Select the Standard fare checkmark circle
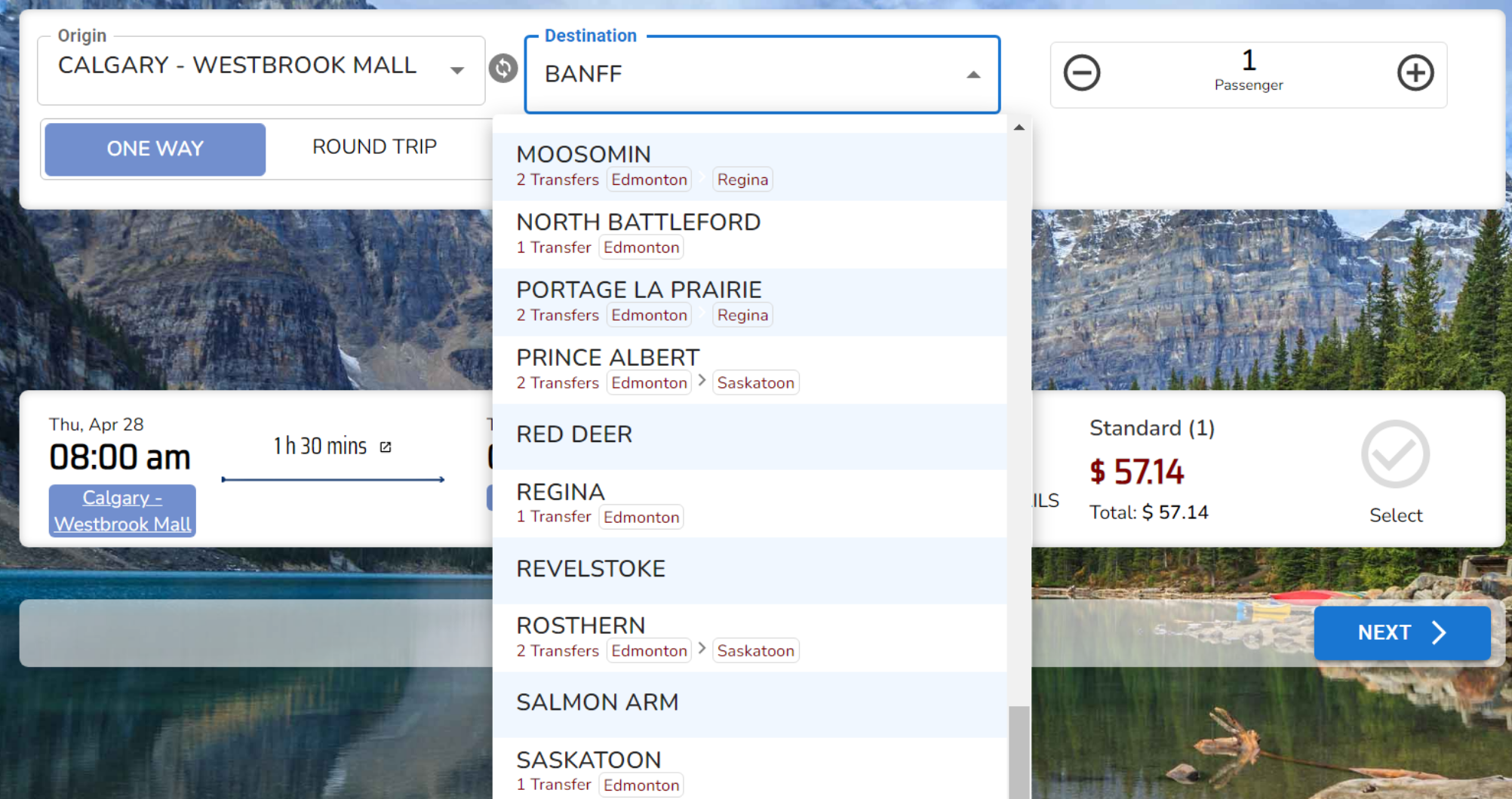This screenshot has height=799, width=1512. [1395, 454]
